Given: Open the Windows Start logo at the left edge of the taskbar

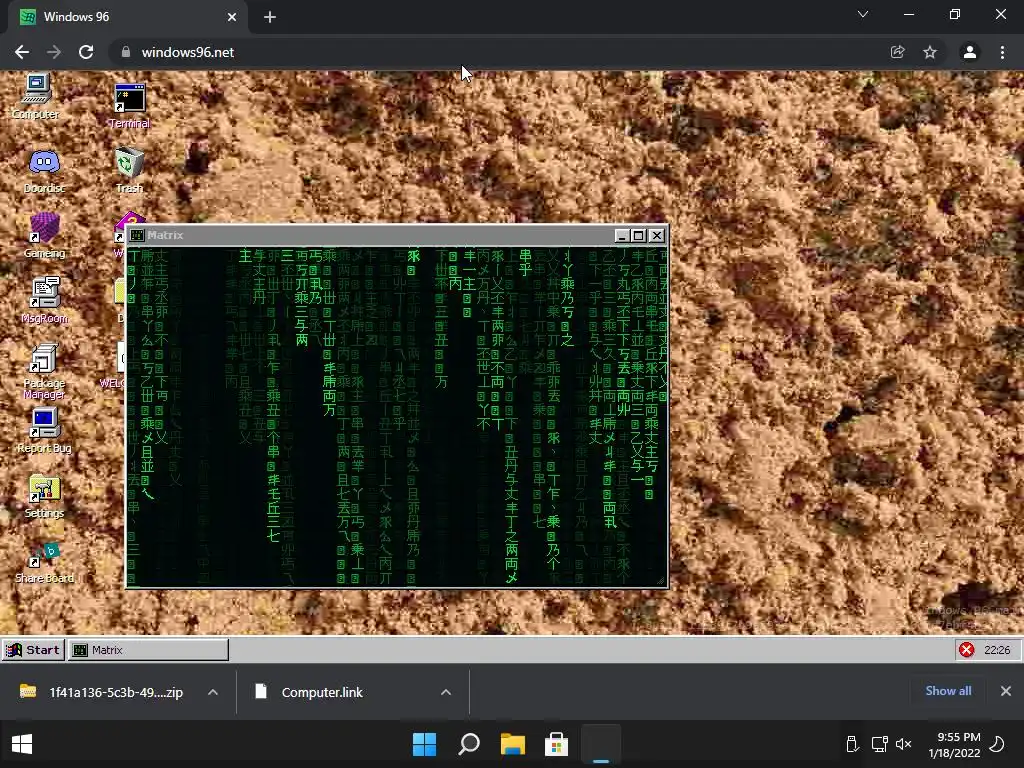Looking at the screenshot, I should click(22, 744).
